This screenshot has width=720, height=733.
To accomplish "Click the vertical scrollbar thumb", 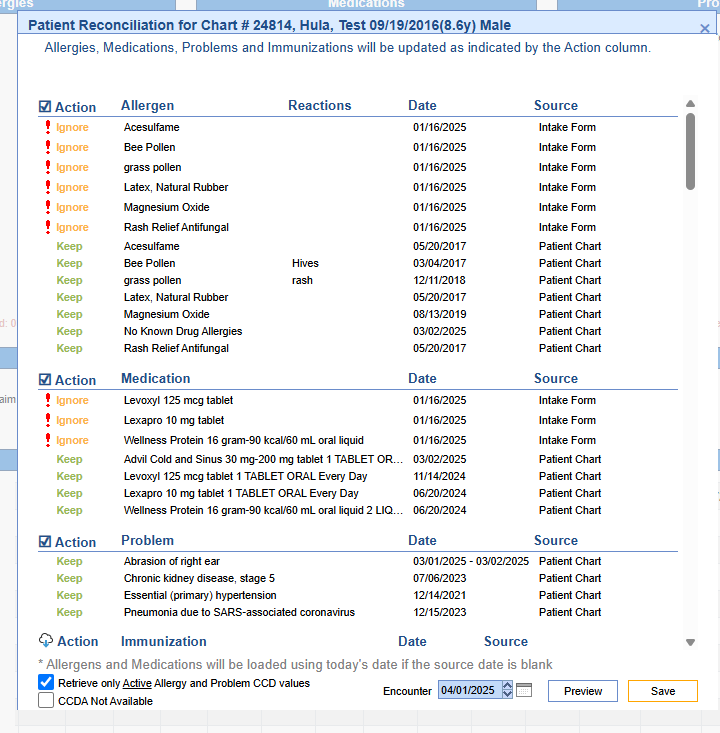I will click(690, 151).
